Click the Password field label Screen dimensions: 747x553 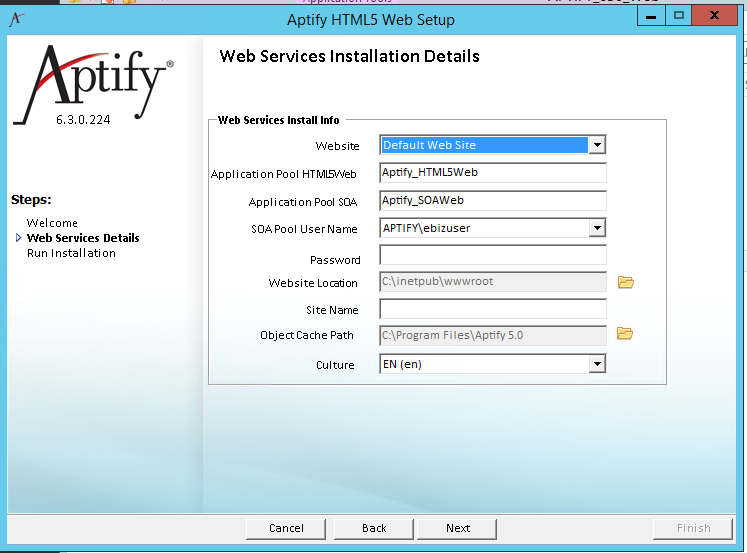pos(335,260)
